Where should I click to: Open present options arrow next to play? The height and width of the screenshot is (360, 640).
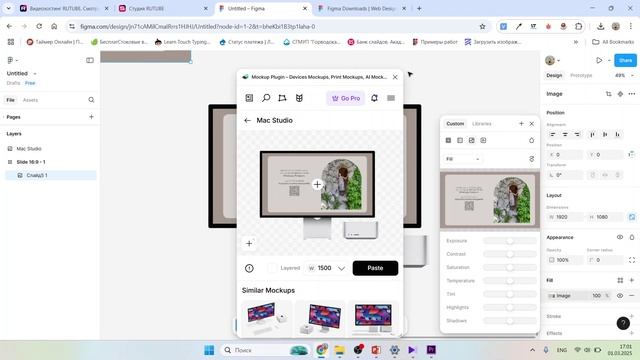tap(609, 60)
